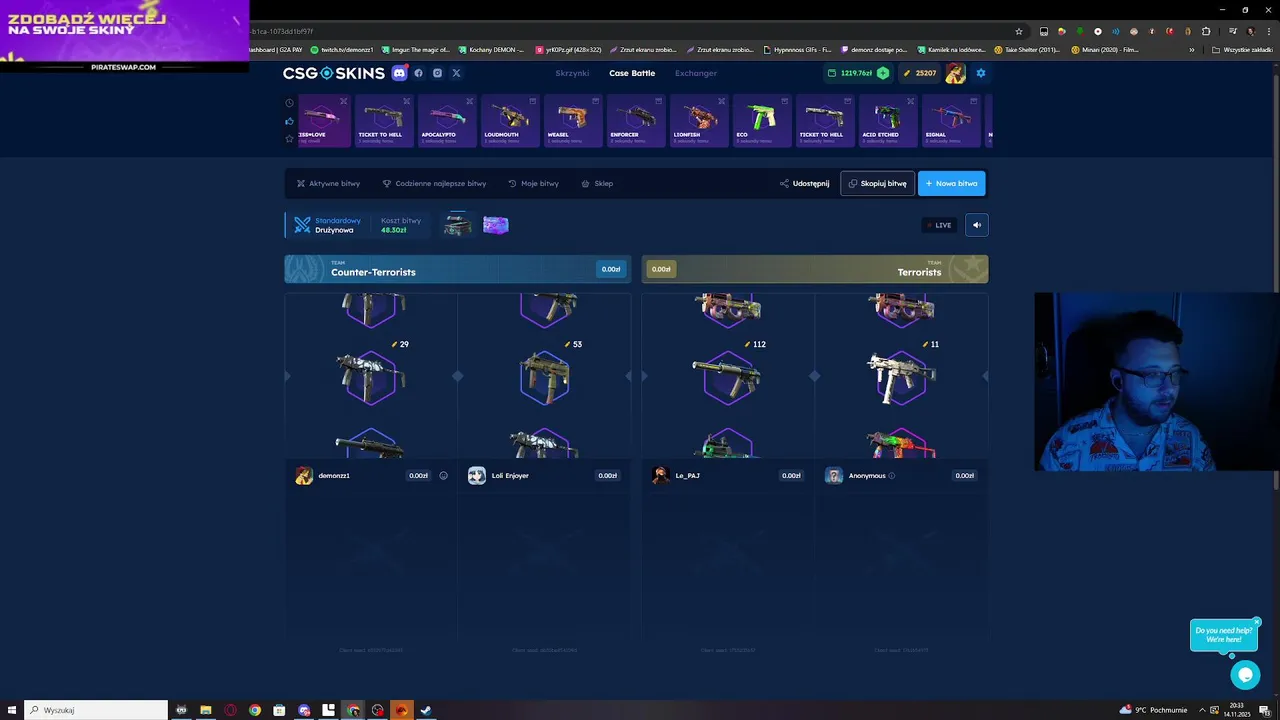1280x720 pixels.
Task: Open the weather widget 9°C Pochmurnie
Action: click(1153, 710)
